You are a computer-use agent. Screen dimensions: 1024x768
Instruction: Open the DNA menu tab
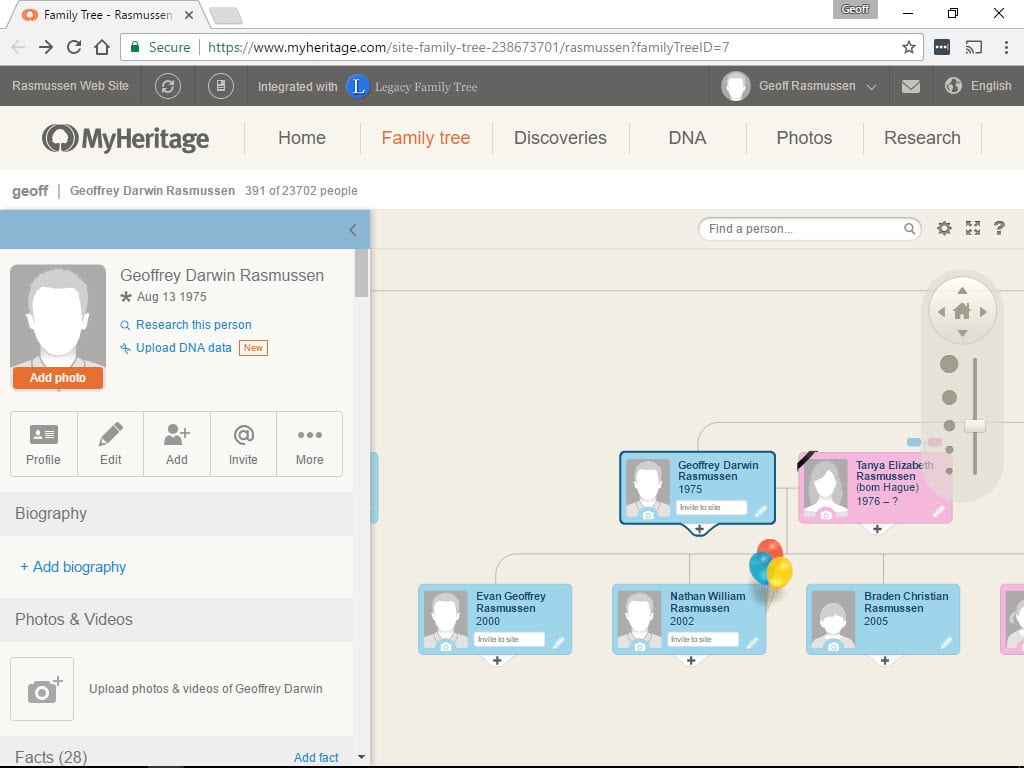pyautogui.click(x=687, y=138)
